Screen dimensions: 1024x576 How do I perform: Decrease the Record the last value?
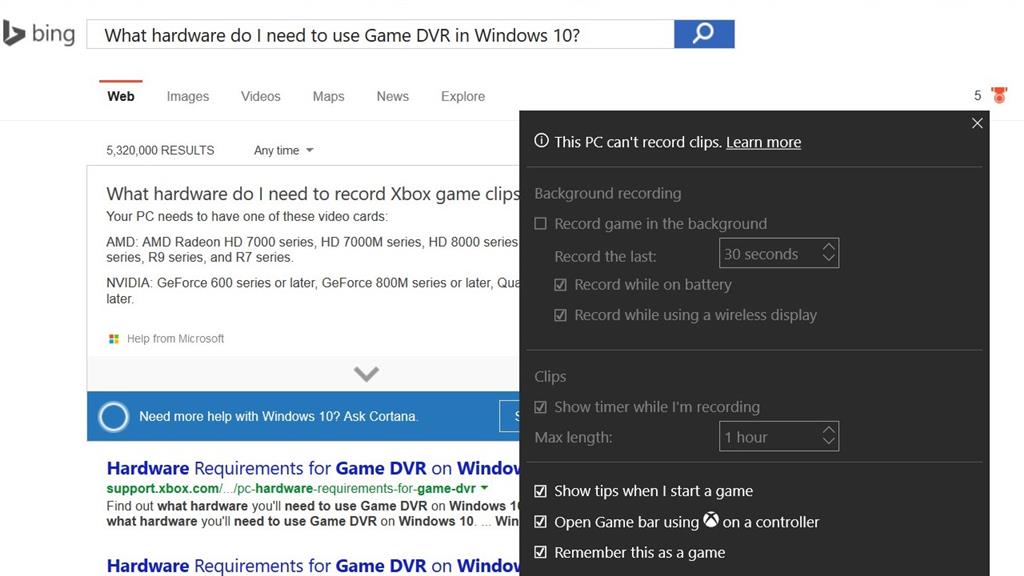(829, 258)
